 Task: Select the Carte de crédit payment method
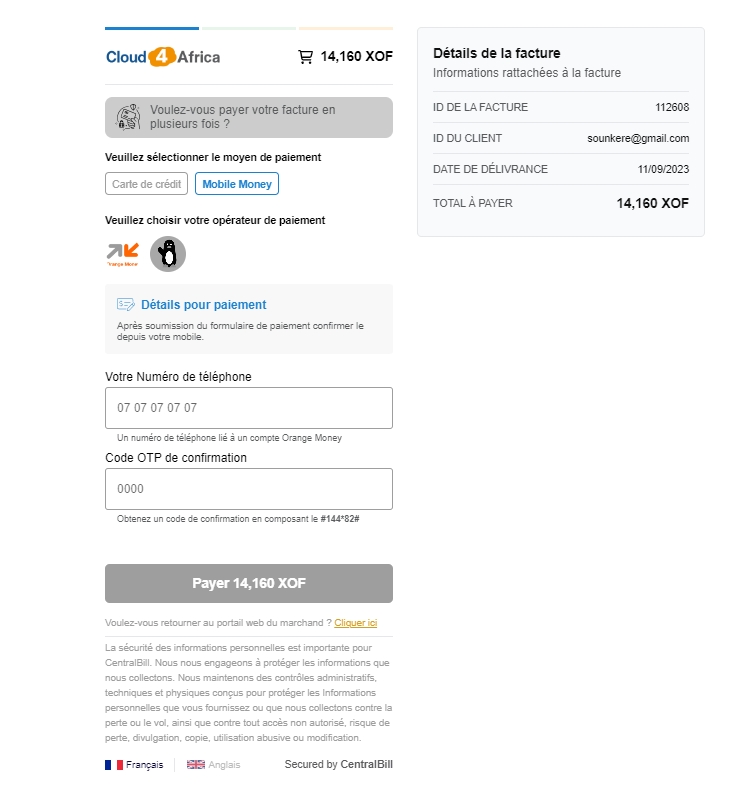(x=147, y=184)
